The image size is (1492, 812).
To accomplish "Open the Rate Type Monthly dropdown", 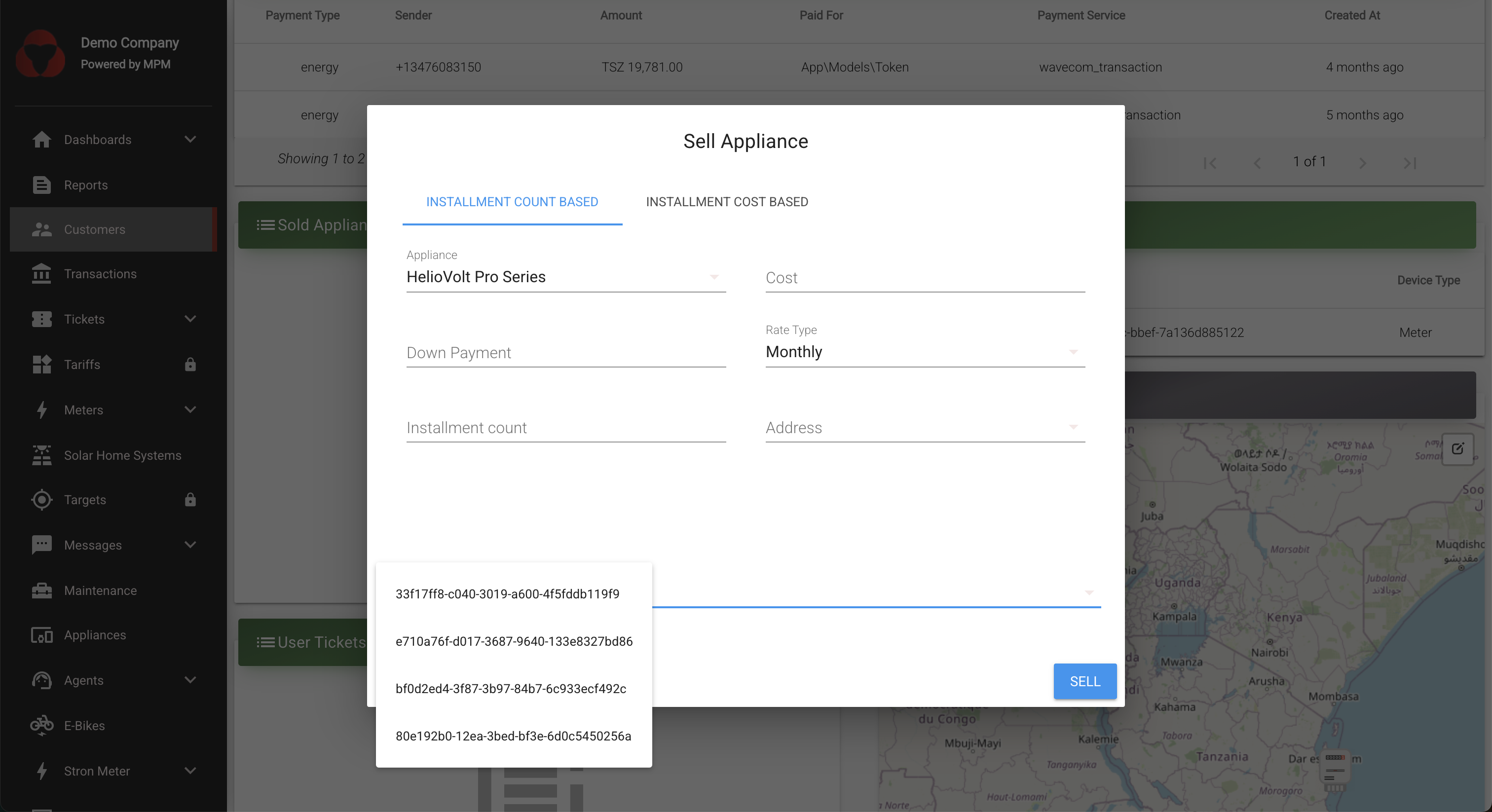I will [x=925, y=352].
